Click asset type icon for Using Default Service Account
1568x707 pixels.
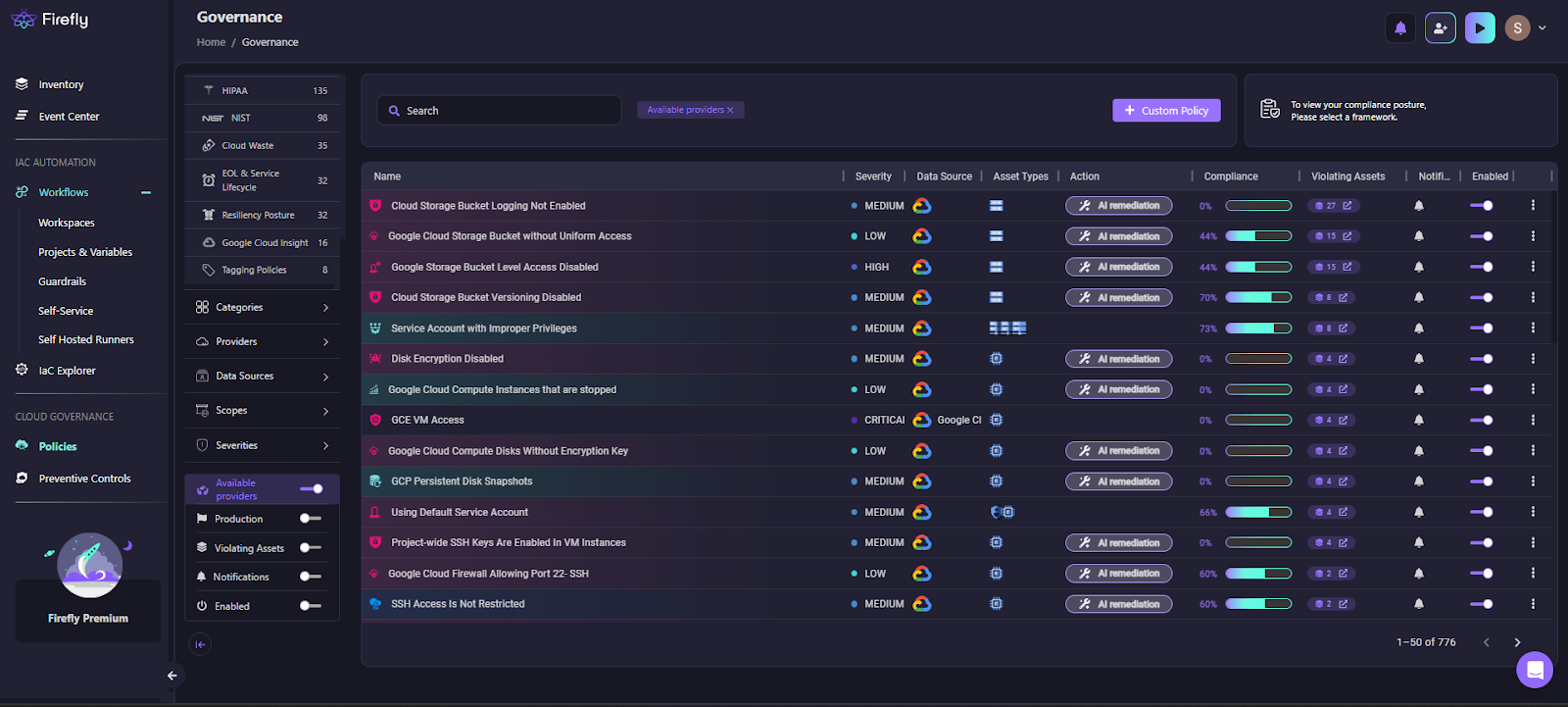(x=1002, y=512)
